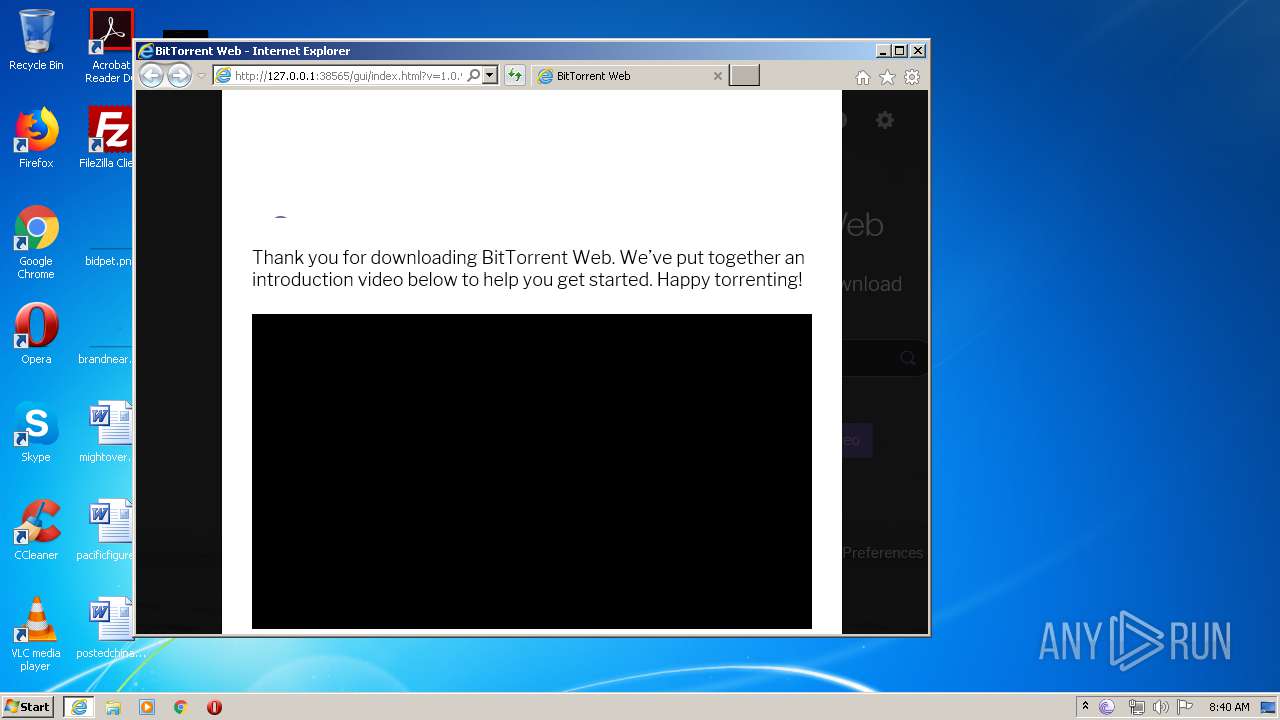Viewport: 1280px width, 720px height.
Task: Show hidden system tray icons
Action: tap(1085, 707)
